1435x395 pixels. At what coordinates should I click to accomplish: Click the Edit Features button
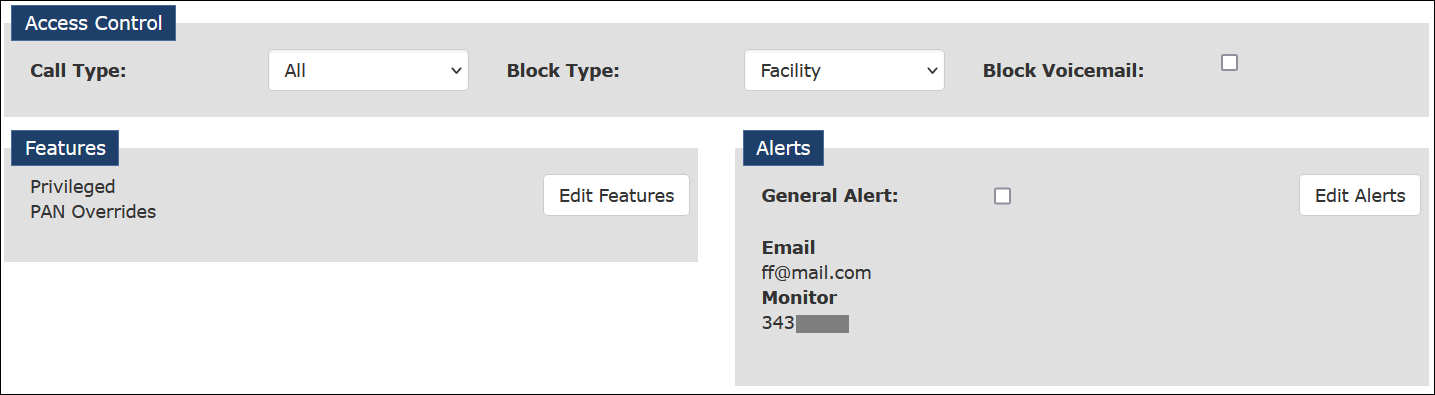tap(617, 195)
